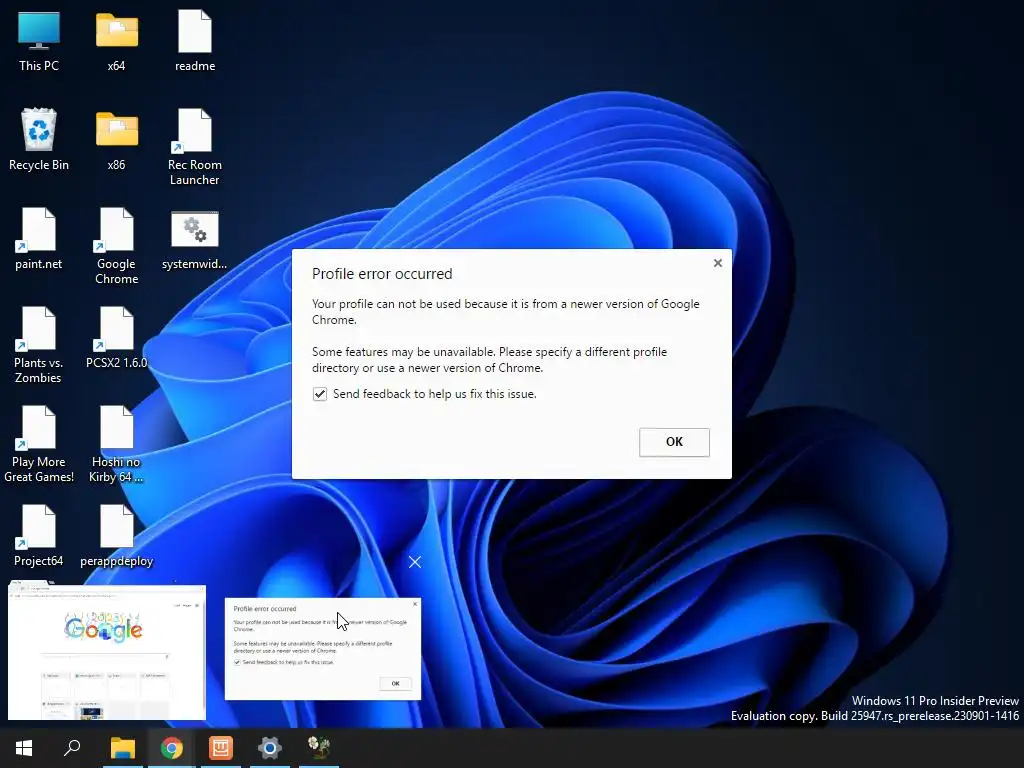
Task: Close the taskbar preview with the X
Action: coord(415,562)
